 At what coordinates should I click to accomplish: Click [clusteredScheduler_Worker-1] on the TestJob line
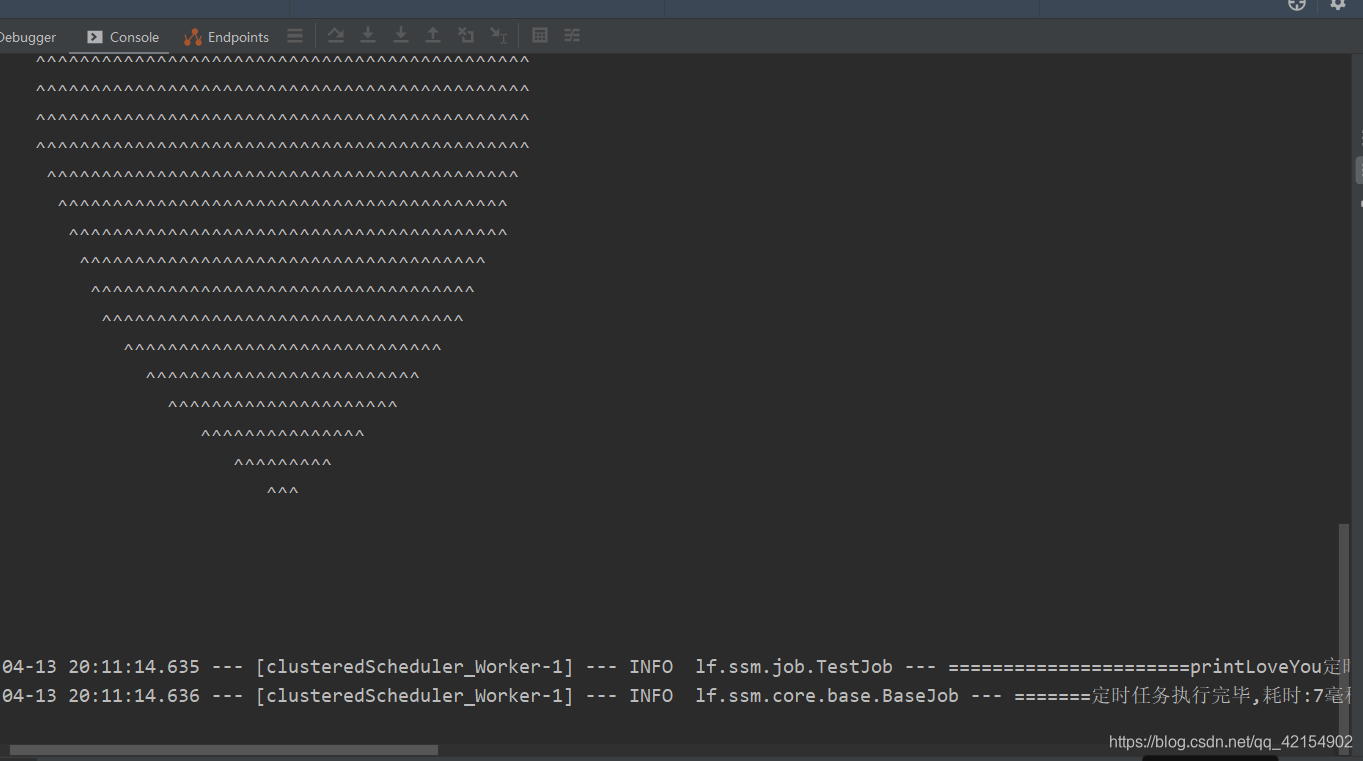click(415, 667)
